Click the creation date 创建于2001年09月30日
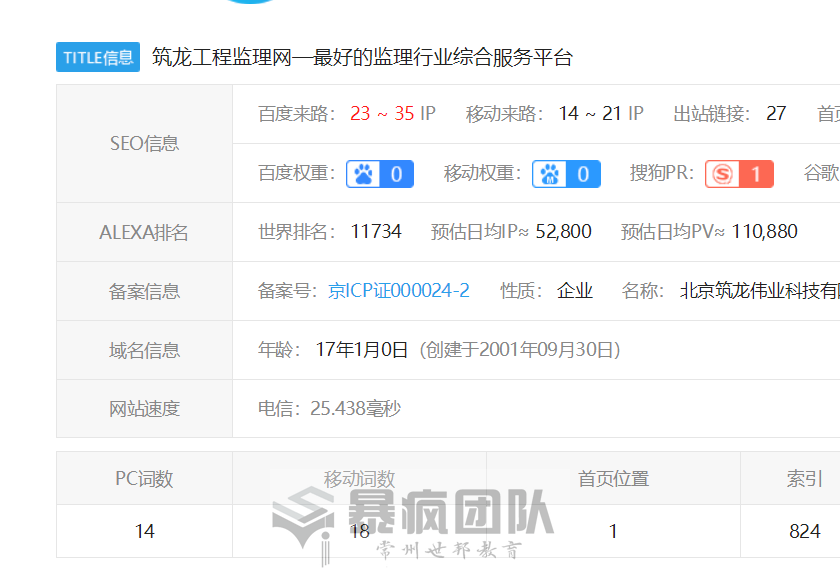This screenshot has width=840, height=568. (520, 349)
